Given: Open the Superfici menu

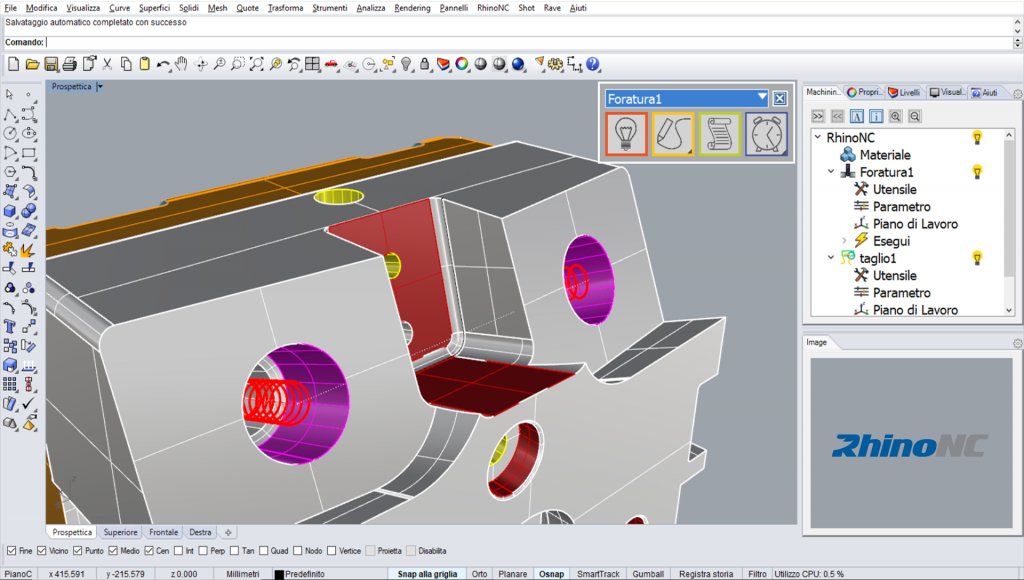Looking at the screenshot, I should point(154,8).
